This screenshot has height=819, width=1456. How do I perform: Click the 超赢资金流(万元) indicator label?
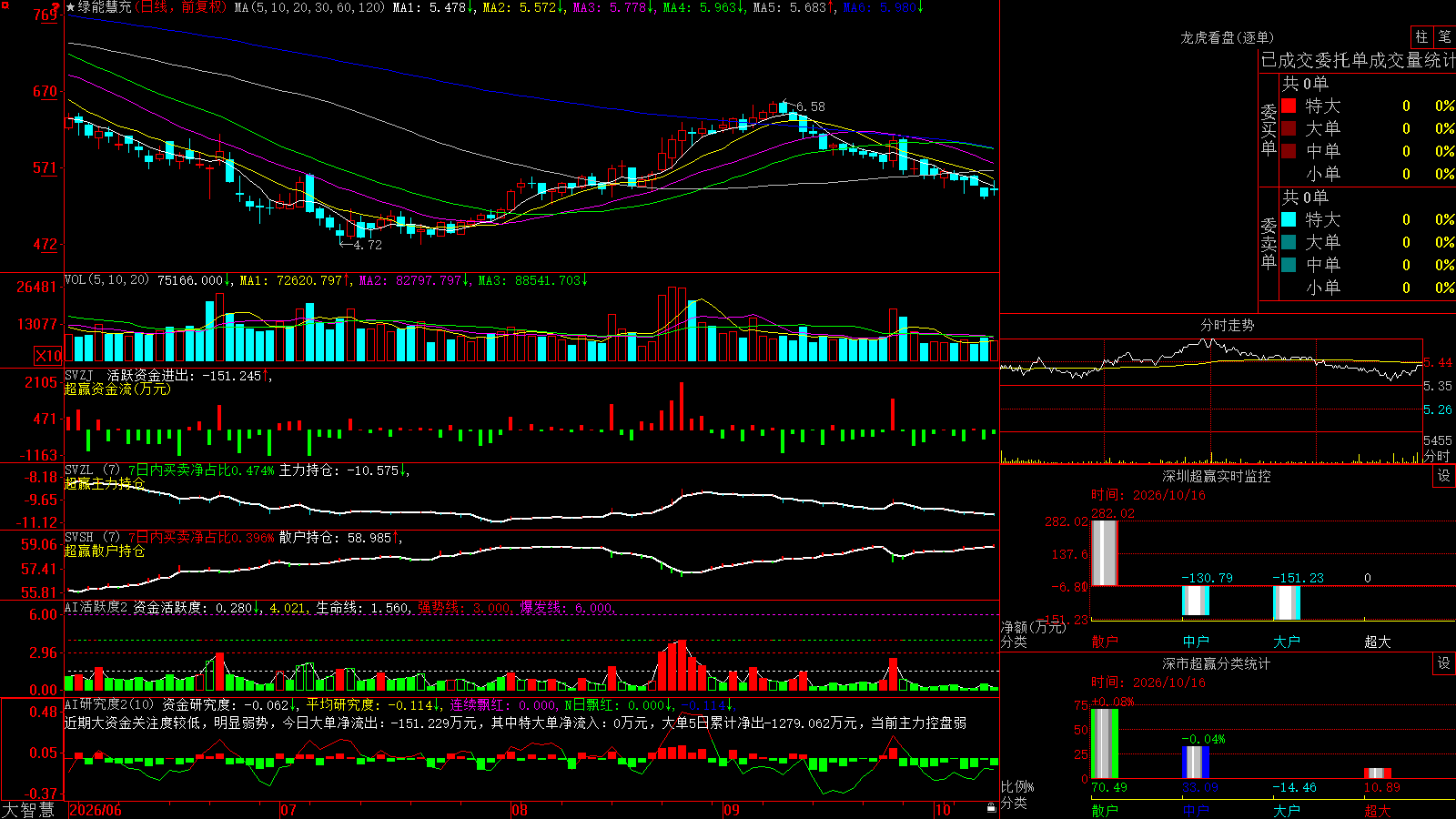117,389
